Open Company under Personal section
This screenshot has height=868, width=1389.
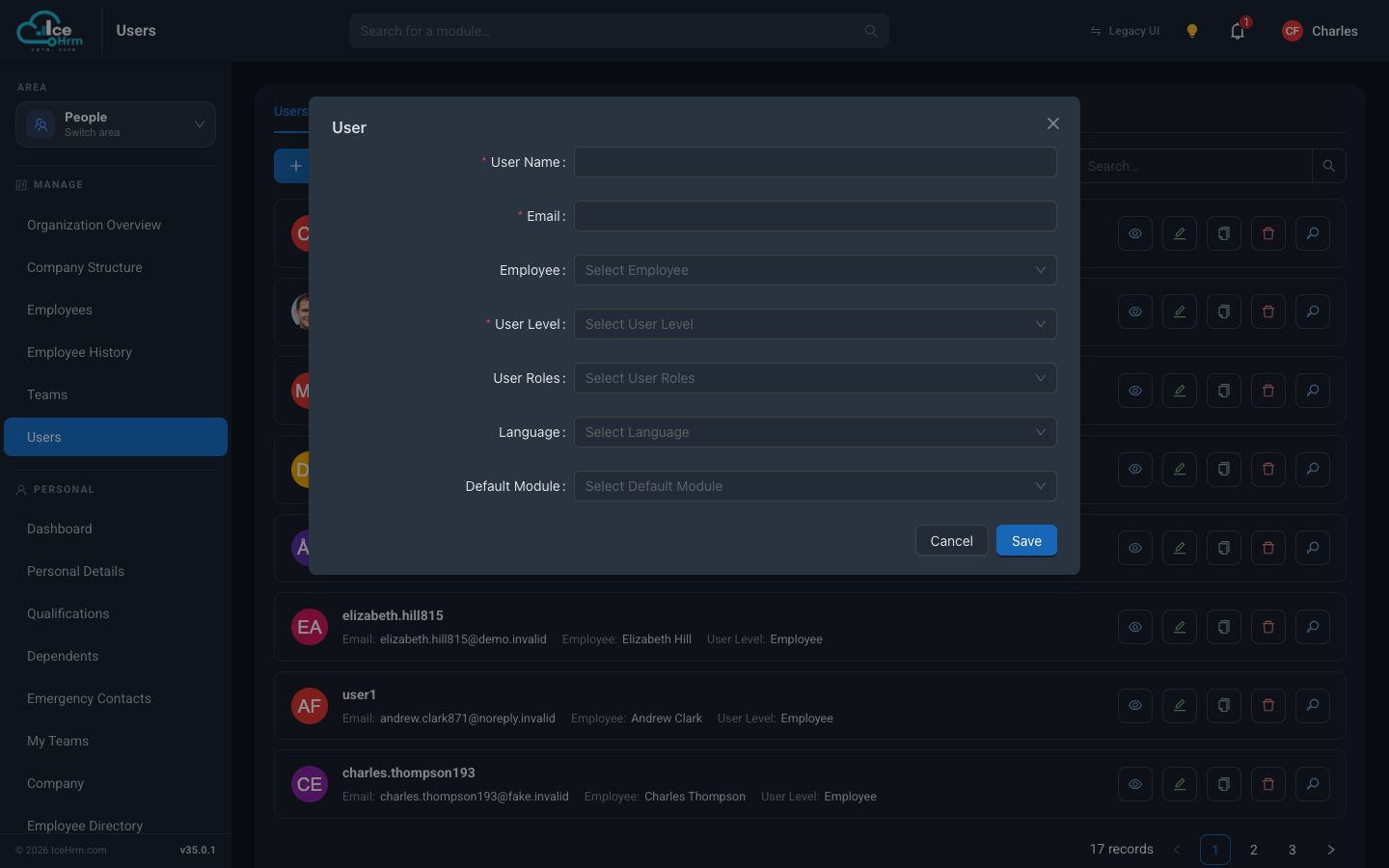tap(116, 783)
